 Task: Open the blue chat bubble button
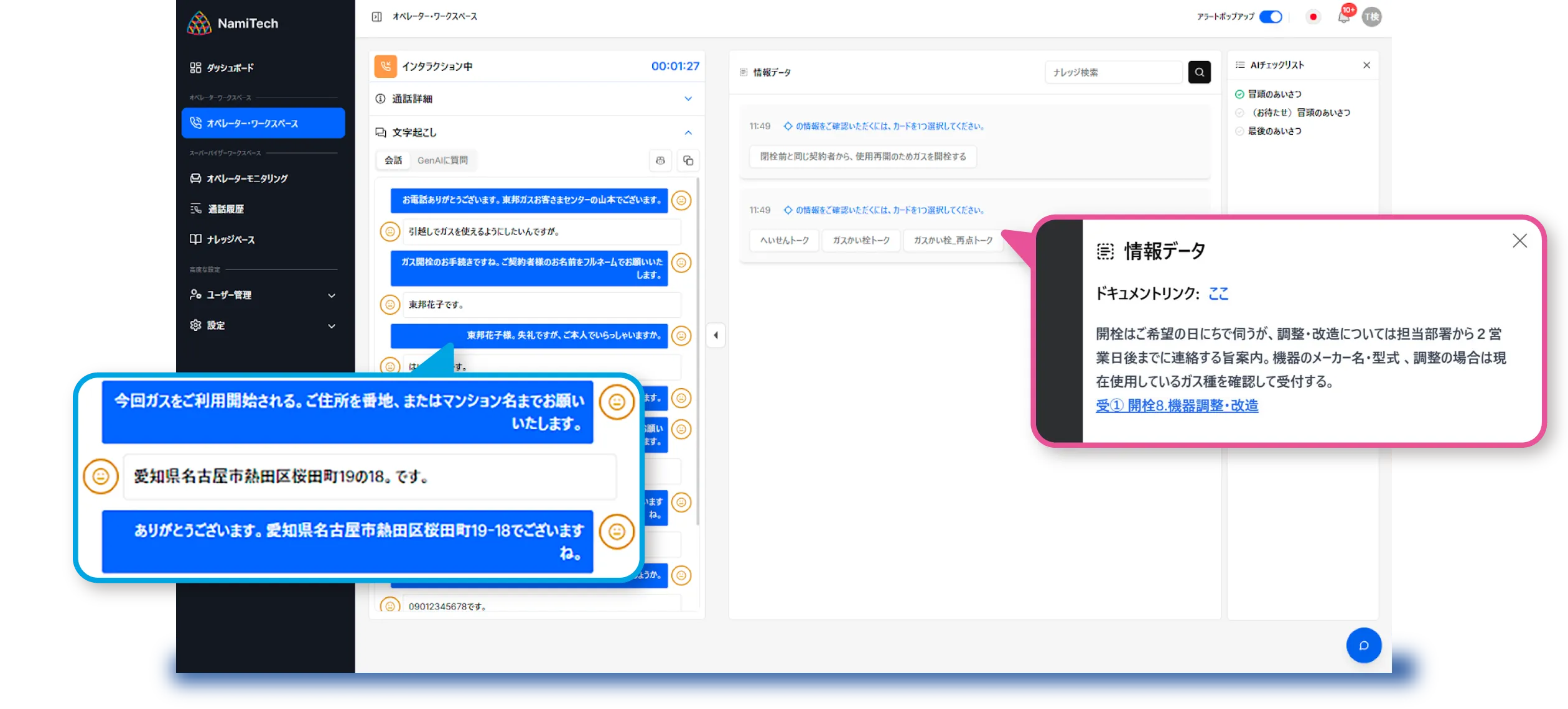tap(1363, 645)
